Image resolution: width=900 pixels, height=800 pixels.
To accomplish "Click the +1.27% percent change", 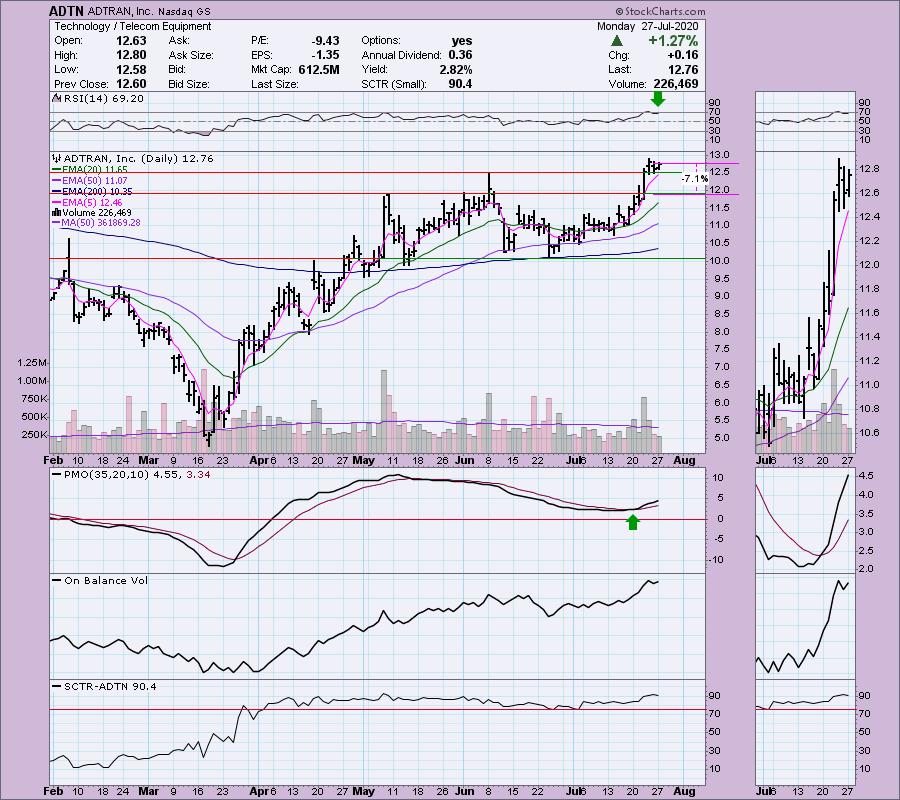I will click(x=673, y=41).
